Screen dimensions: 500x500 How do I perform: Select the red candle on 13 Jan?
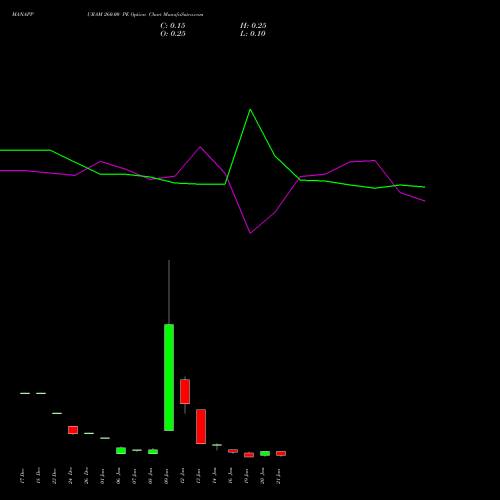tap(201, 426)
